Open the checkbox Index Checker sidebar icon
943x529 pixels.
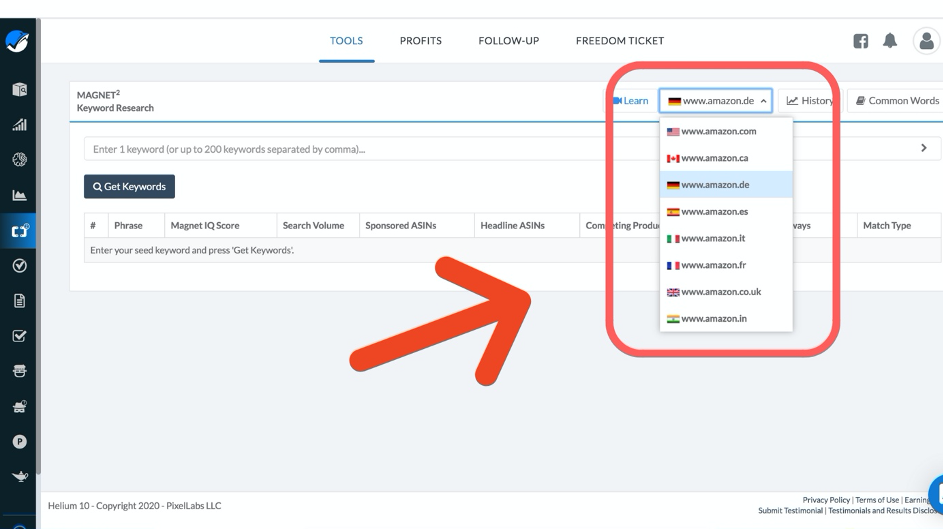click(19, 336)
